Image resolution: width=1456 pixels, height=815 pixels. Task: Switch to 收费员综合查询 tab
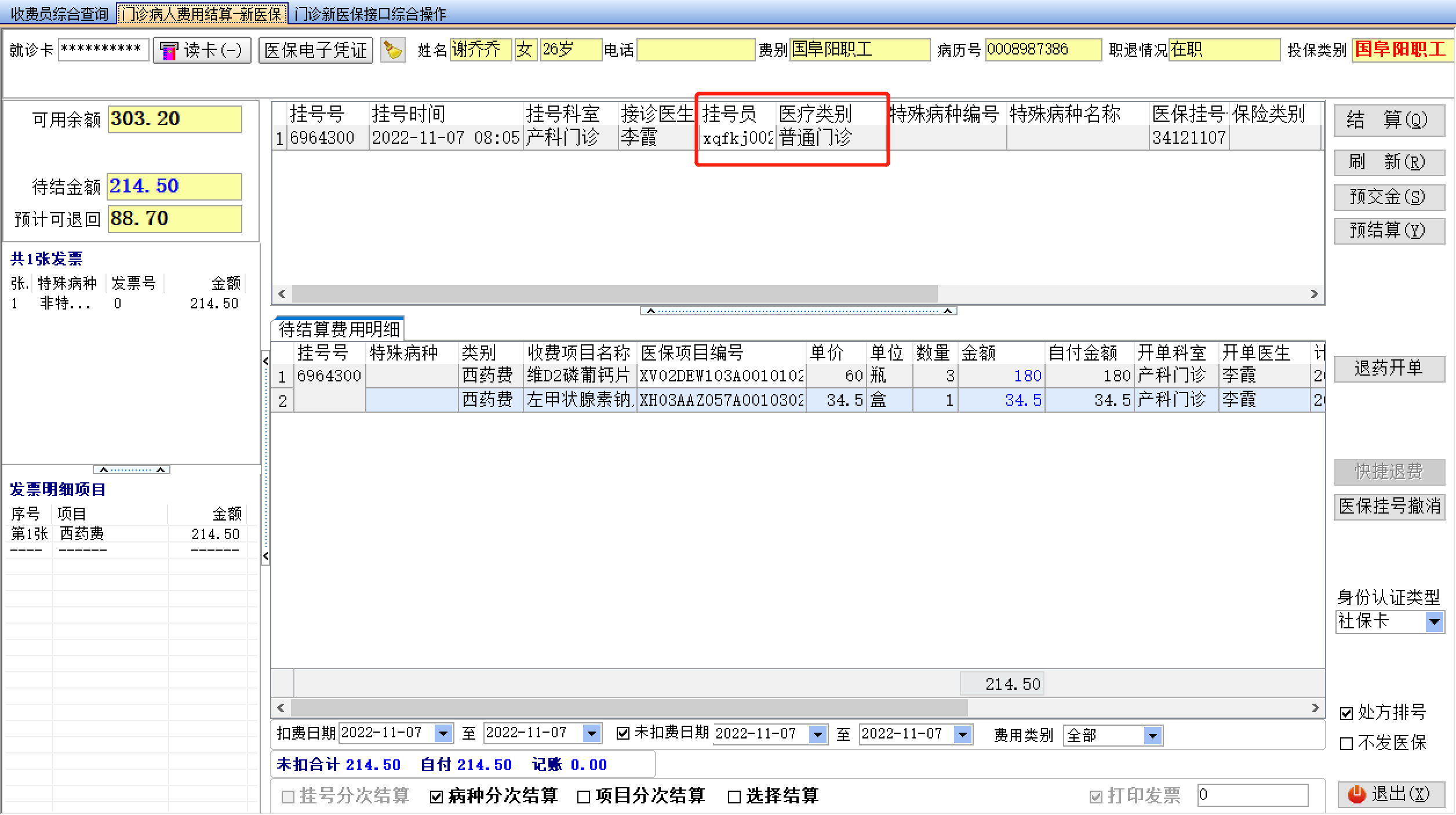(x=60, y=13)
